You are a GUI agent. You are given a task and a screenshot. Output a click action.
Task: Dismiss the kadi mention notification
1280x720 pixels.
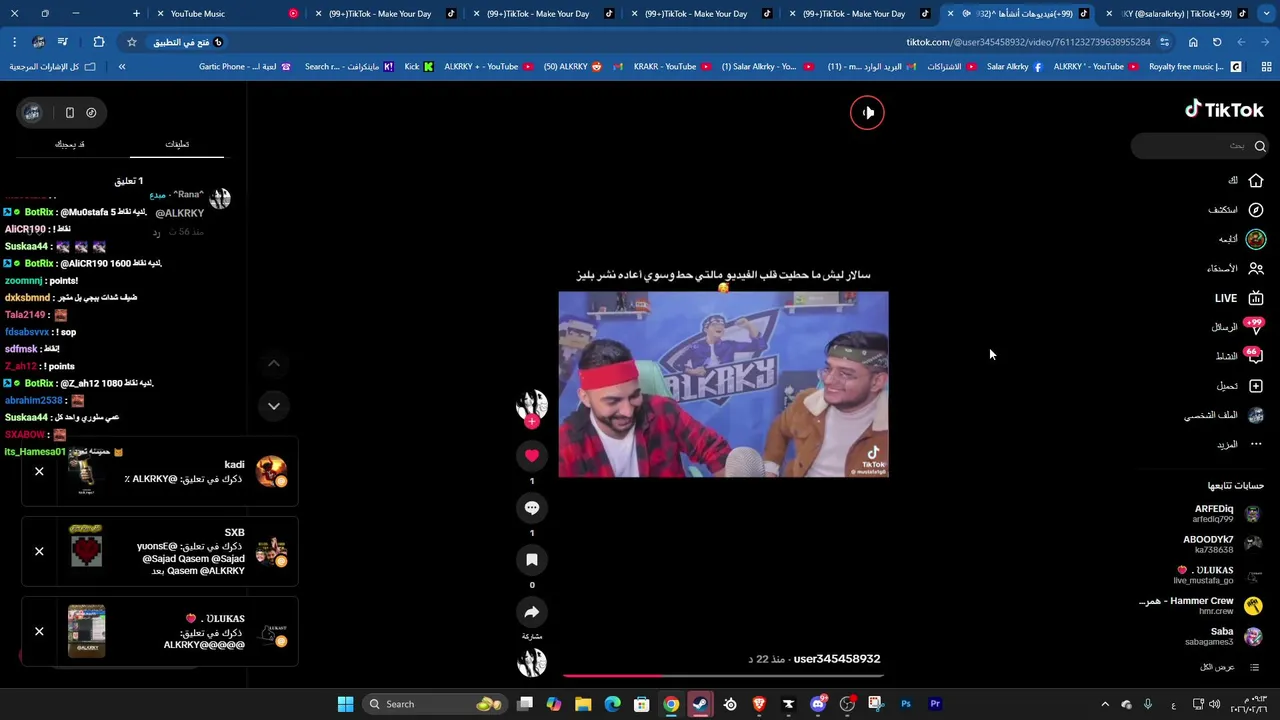click(39, 471)
